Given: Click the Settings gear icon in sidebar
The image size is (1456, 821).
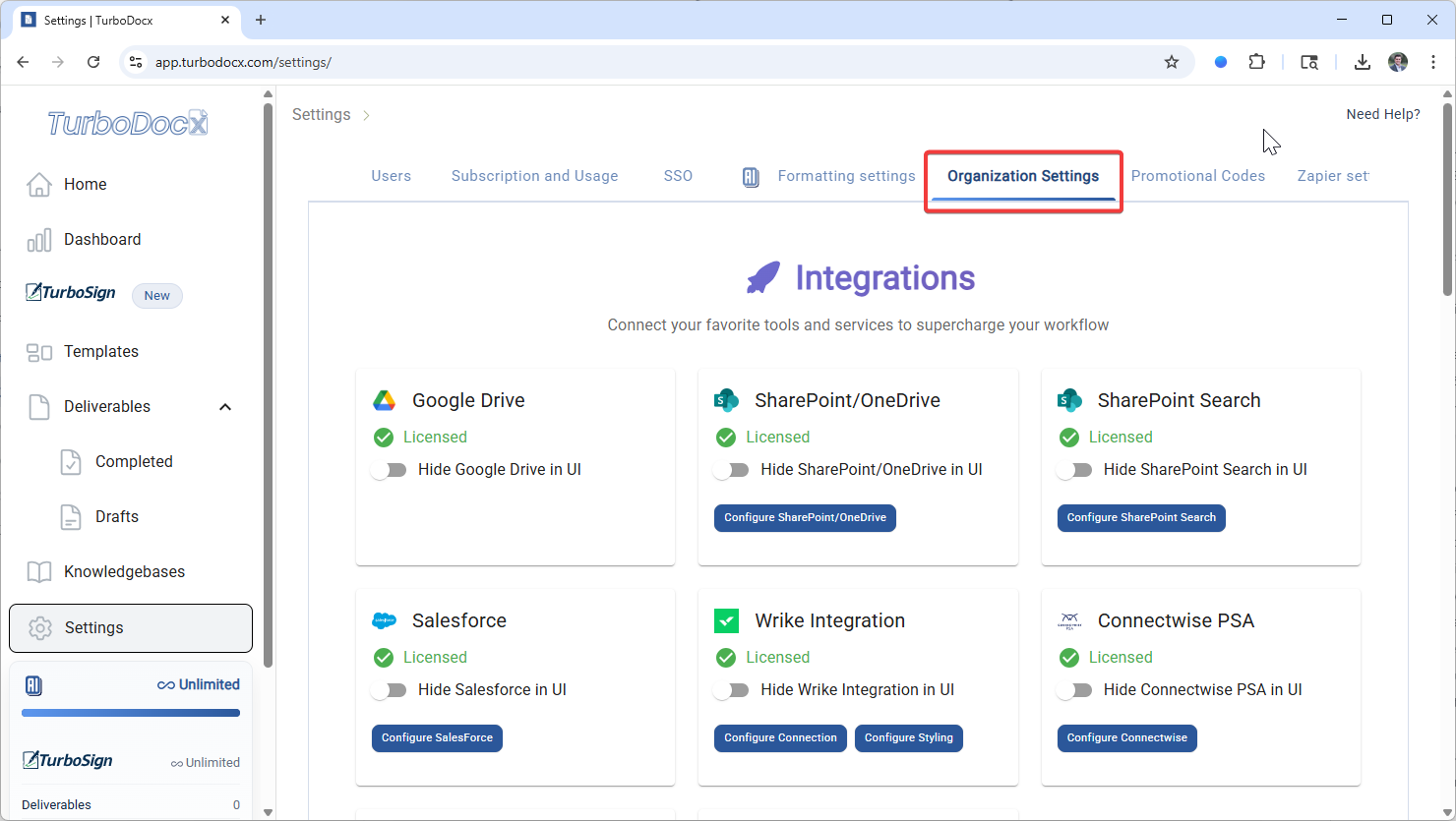Looking at the screenshot, I should coord(40,628).
